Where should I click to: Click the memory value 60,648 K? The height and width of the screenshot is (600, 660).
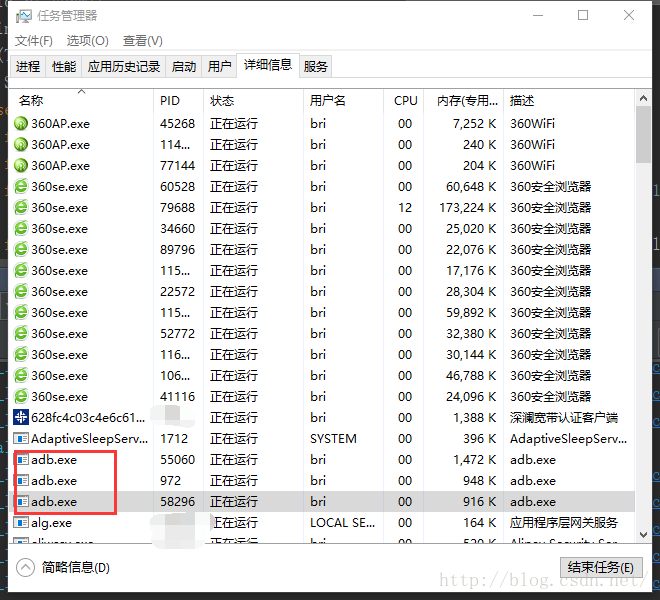[x=471, y=187]
